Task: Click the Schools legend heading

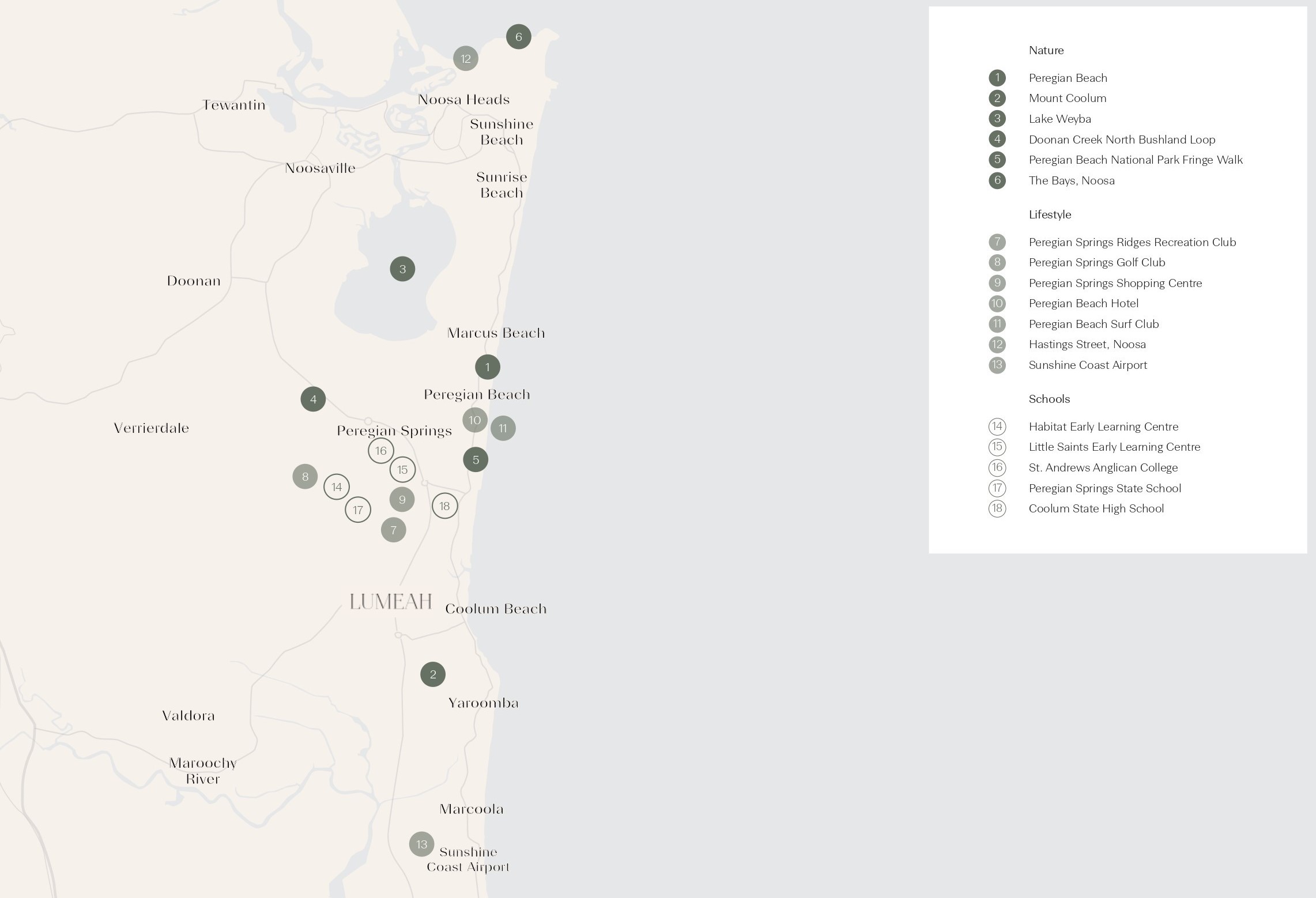Action: [1049, 399]
